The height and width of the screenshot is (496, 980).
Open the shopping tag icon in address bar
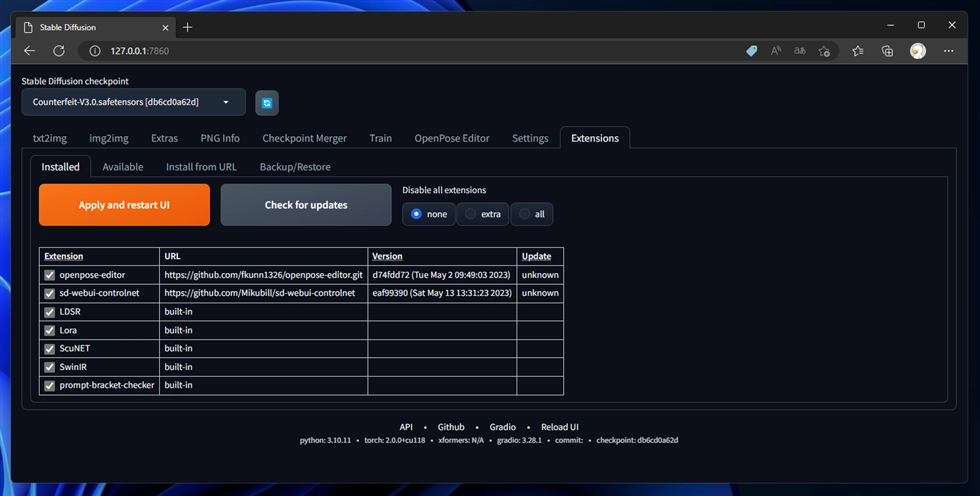pos(752,51)
